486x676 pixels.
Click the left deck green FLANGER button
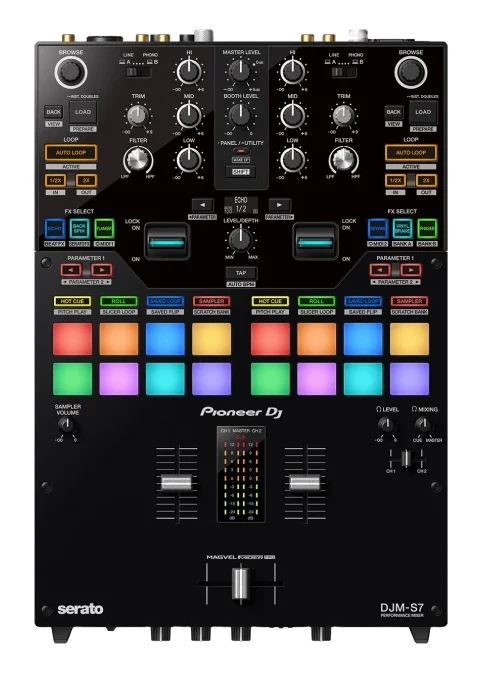coord(104,228)
